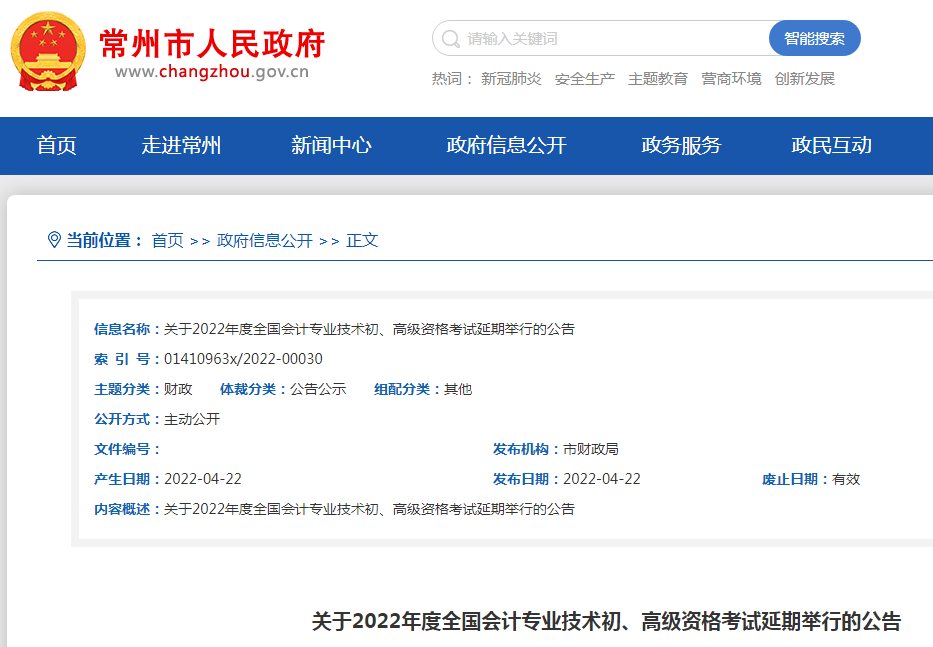This screenshot has height=647, width=933.
Task: Click the location pin icon
Action: pyautogui.click(x=54, y=240)
